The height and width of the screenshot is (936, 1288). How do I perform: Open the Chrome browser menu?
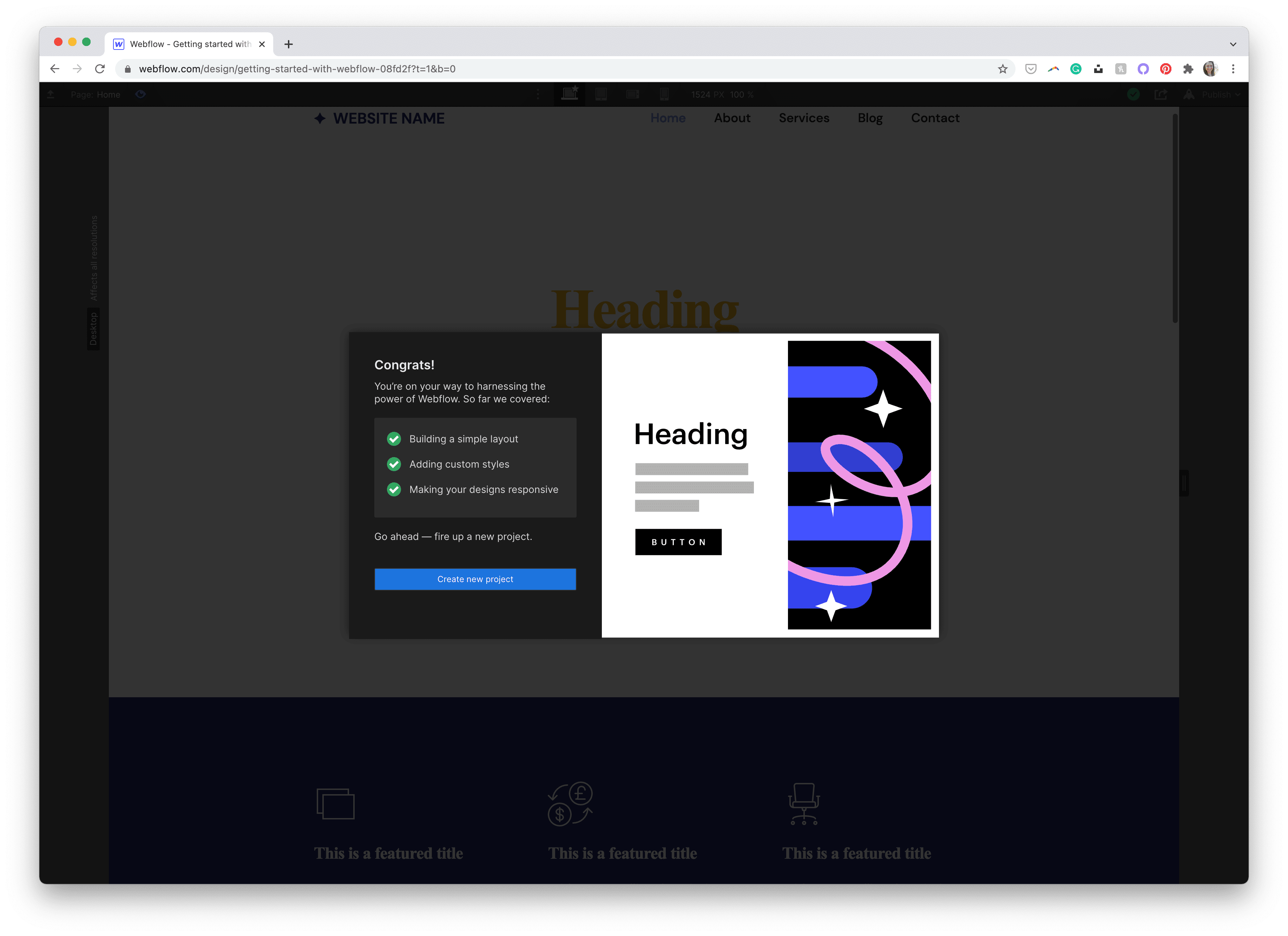pyautogui.click(x=1233, y=69)
